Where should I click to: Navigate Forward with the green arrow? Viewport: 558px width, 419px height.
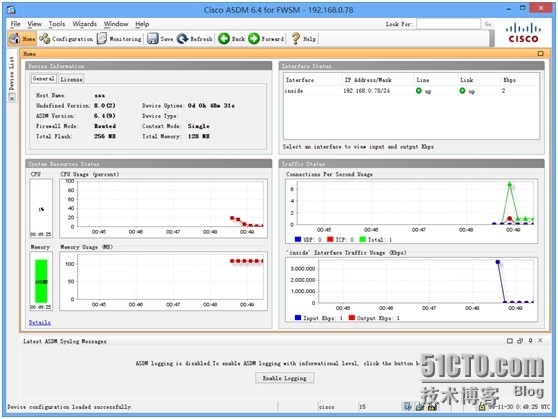[x=266, y=38]
